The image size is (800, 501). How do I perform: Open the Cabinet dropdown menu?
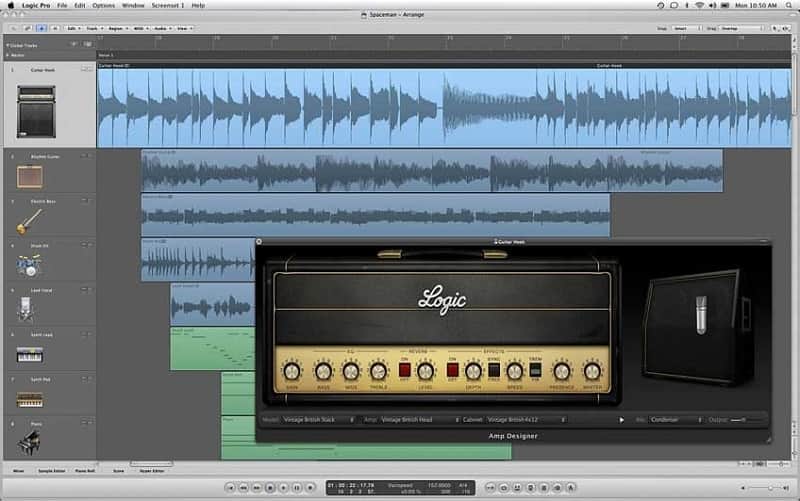(526, 420)
